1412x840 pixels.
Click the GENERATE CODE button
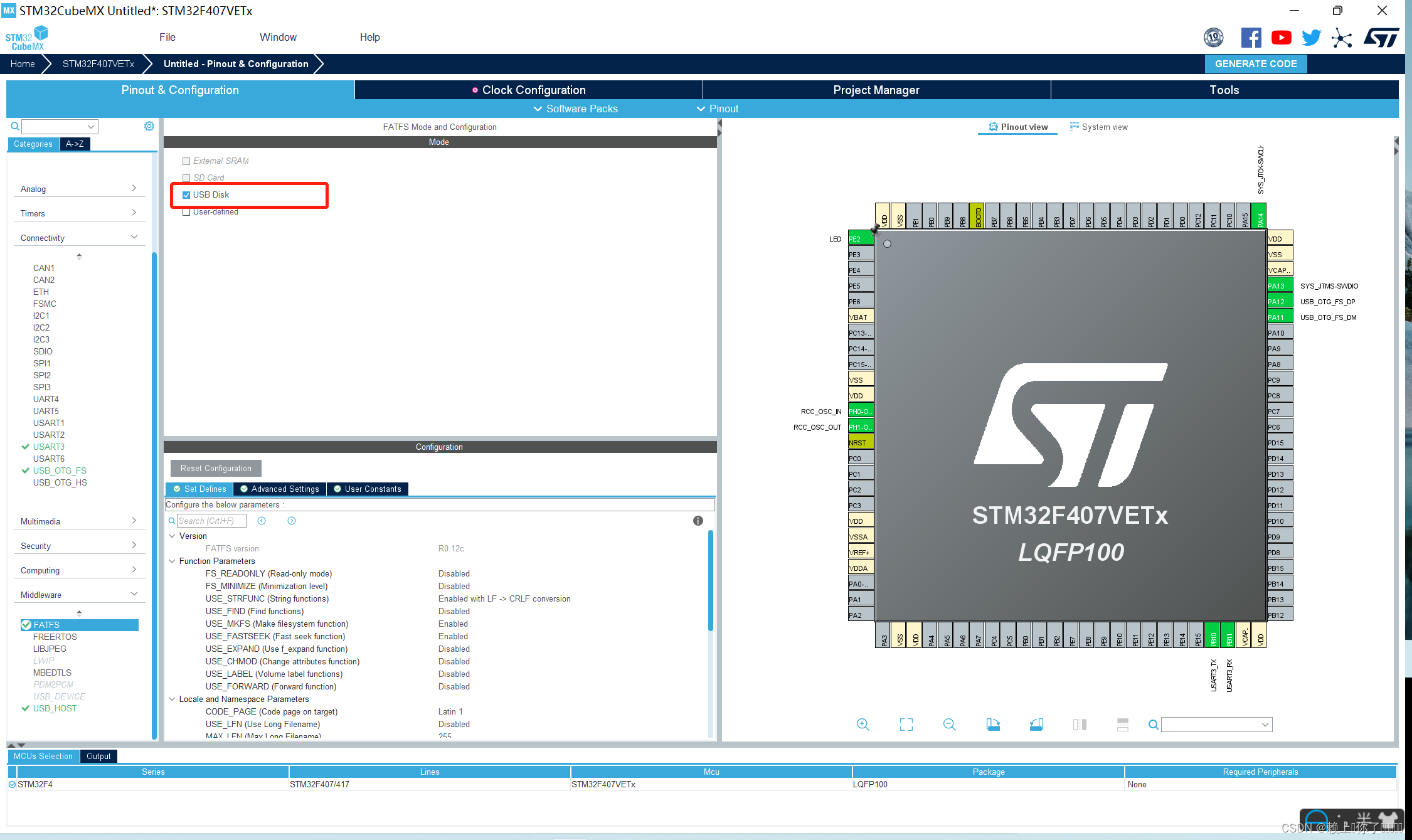(x=1255, y=64)
